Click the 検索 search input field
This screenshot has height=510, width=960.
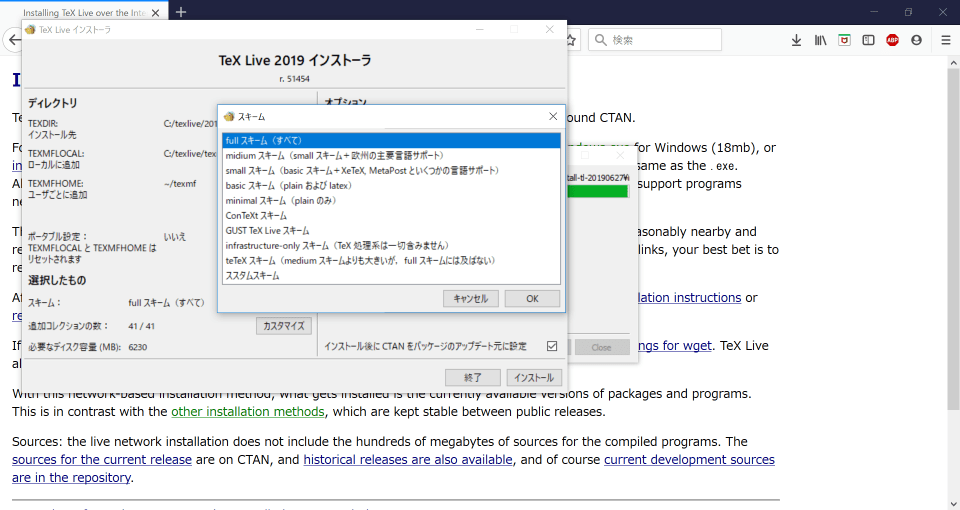[660, 40]
